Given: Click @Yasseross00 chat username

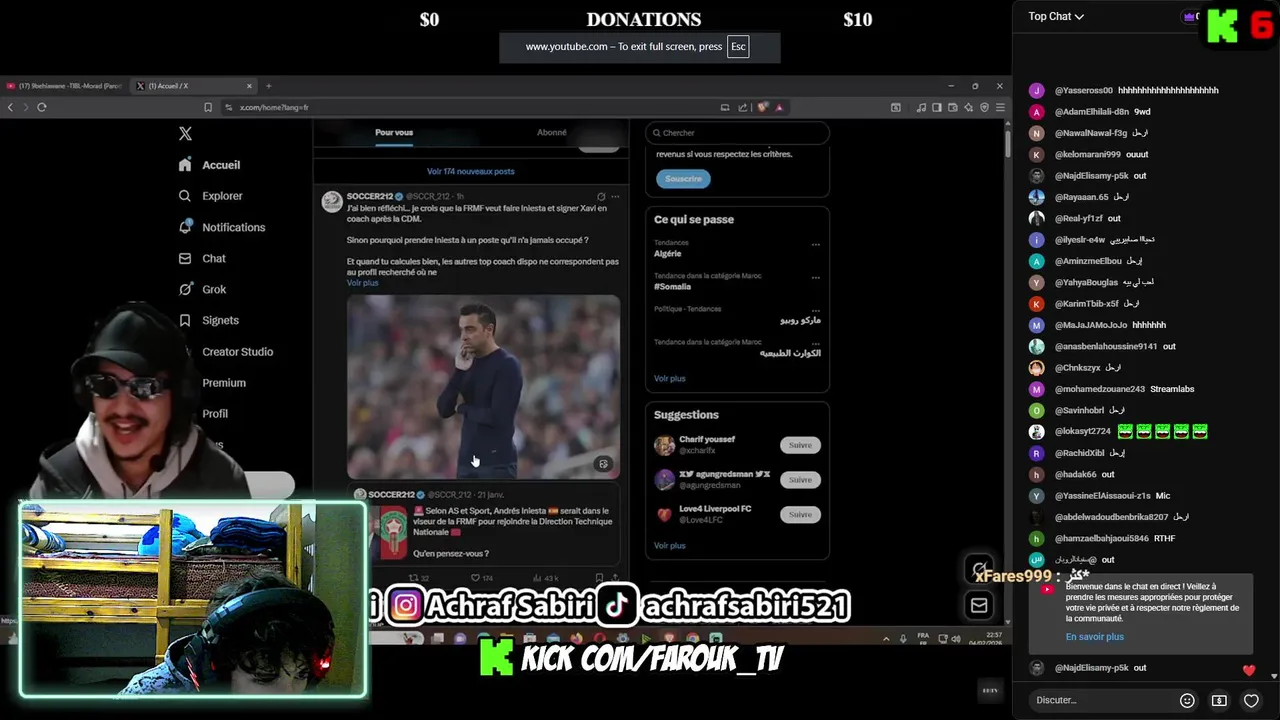Looking at the screenshot, I should pos(1083,90).
